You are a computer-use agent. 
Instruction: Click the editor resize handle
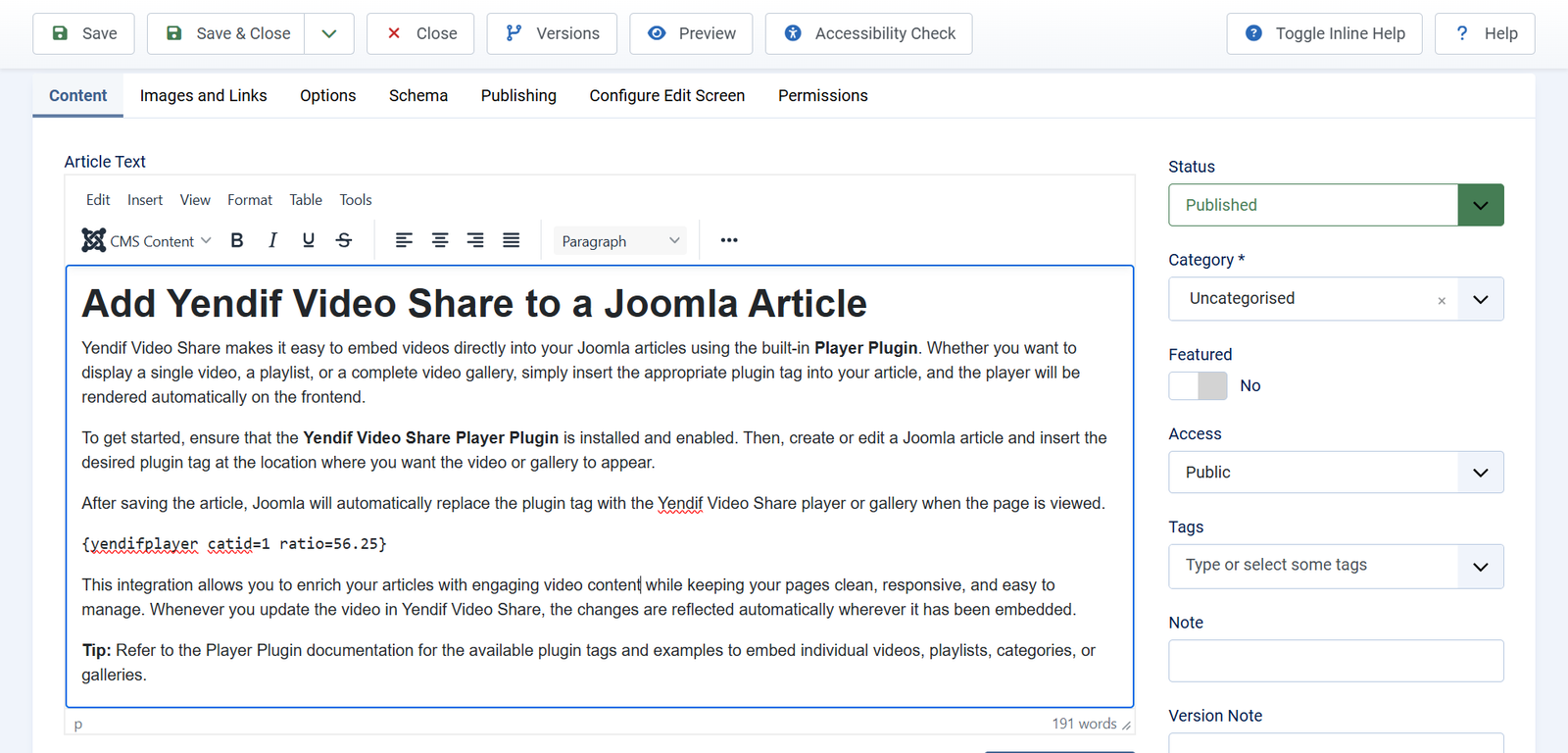tap(1127, 725)
